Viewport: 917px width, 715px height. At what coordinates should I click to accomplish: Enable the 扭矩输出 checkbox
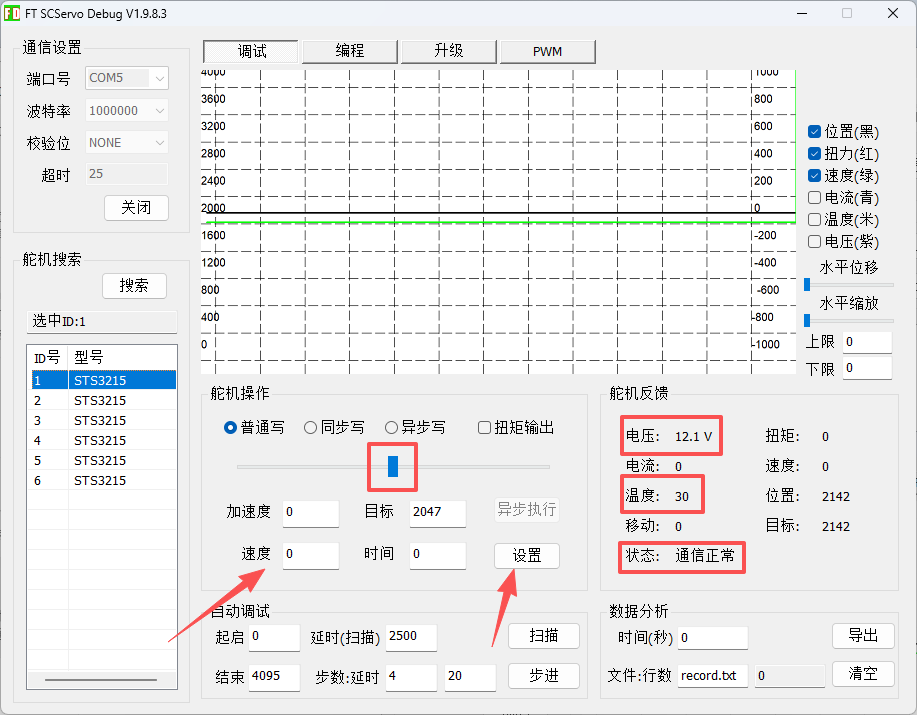coord(484,427)
